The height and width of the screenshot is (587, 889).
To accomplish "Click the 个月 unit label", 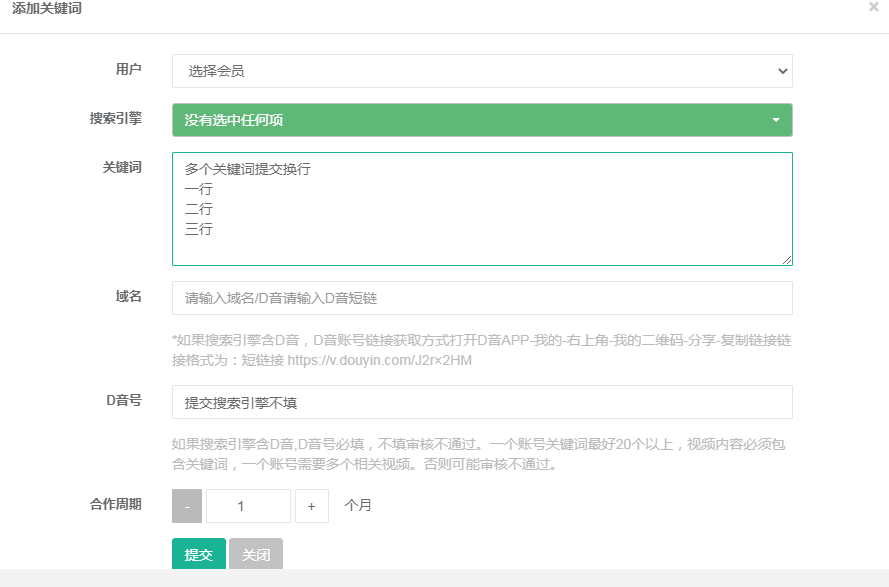I will tap(358, 505).
